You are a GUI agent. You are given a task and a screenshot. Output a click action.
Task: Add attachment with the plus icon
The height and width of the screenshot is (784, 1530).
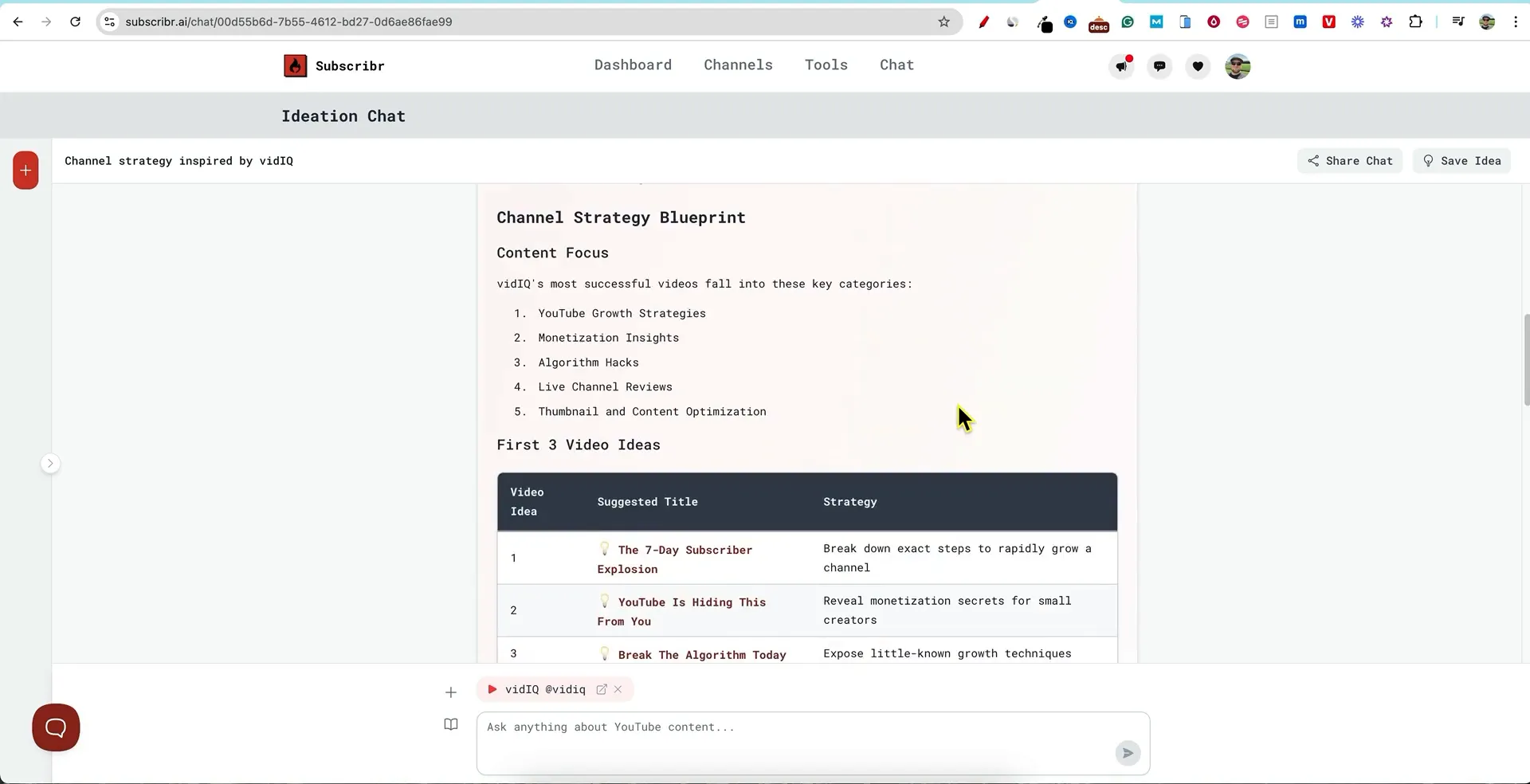tap(451, 692)
